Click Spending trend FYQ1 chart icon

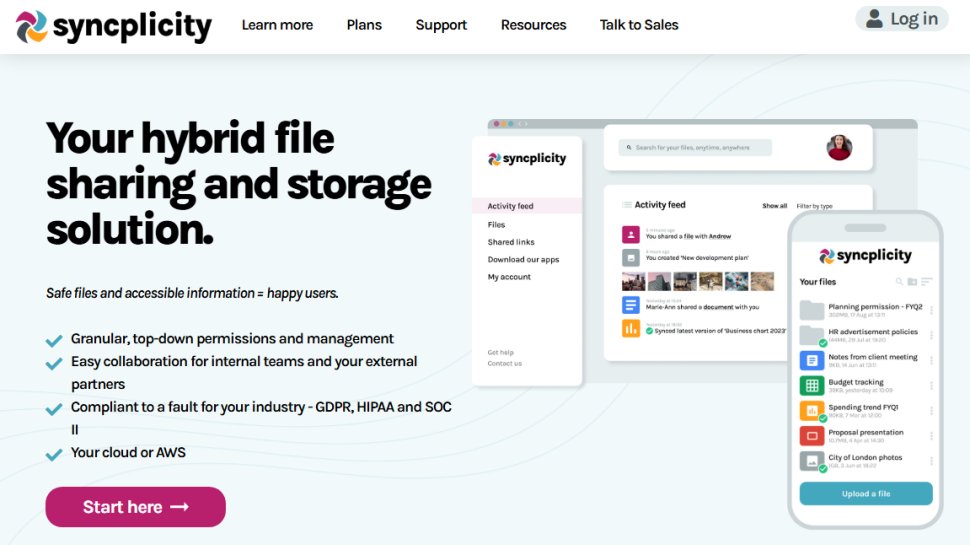point(812,411)
